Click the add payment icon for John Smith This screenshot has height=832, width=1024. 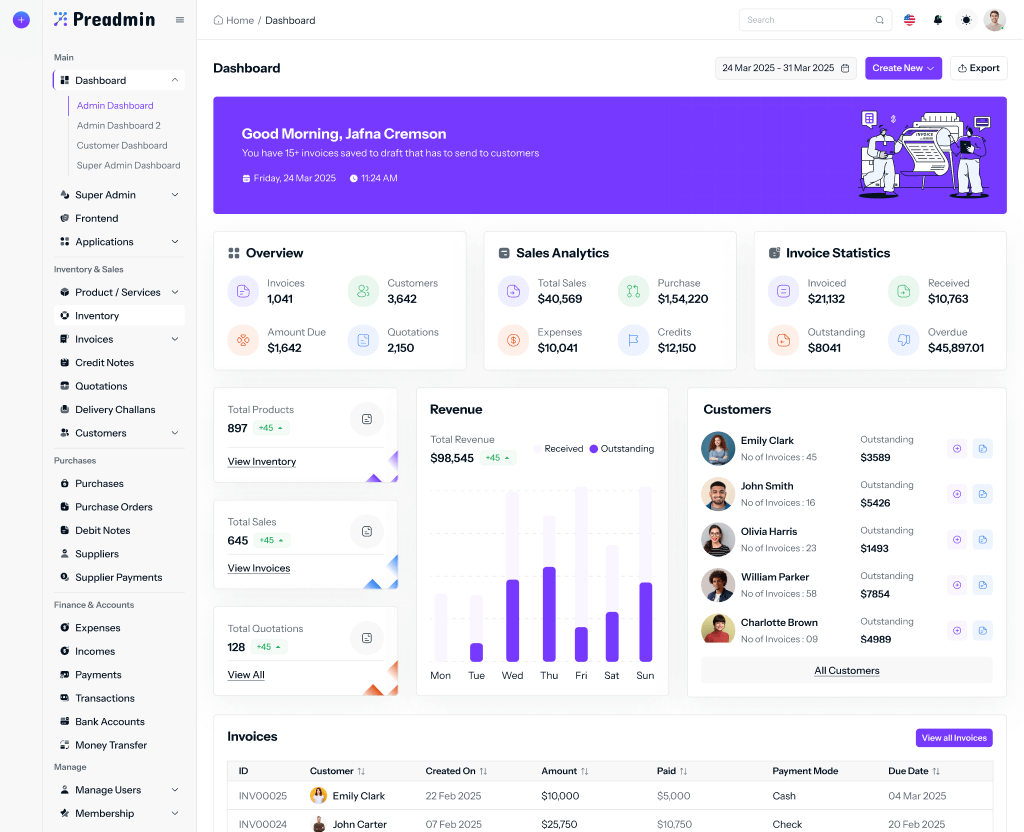point(957,494)
